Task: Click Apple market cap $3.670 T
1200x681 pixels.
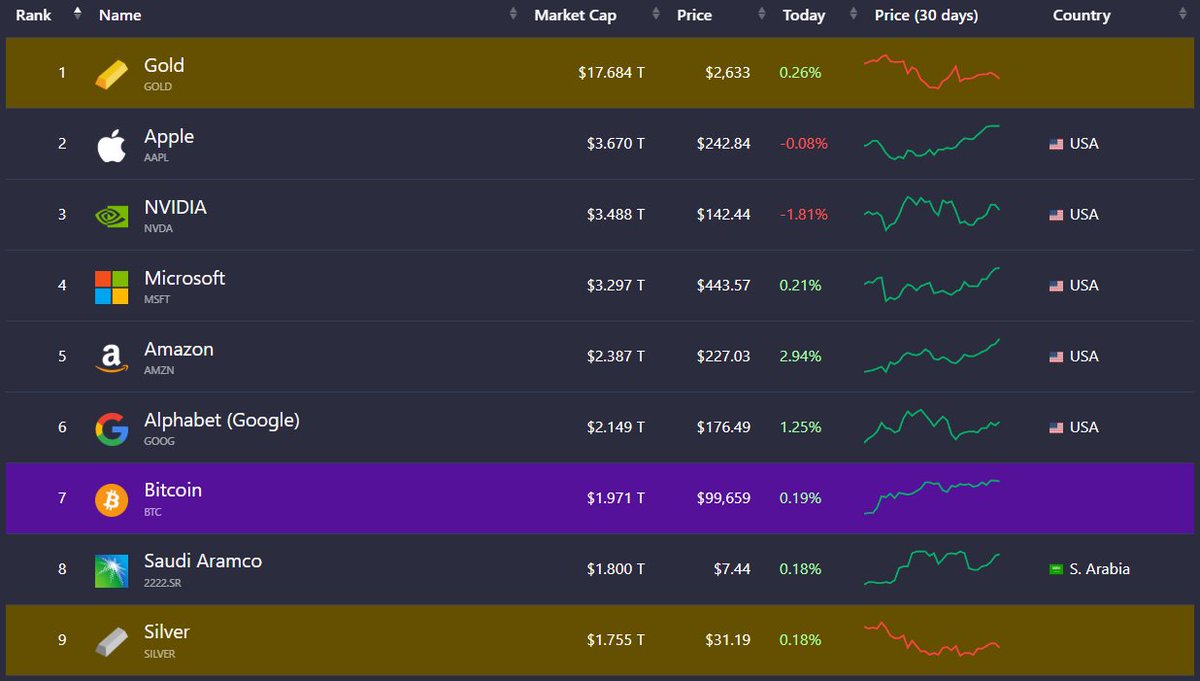Action: 616,144
